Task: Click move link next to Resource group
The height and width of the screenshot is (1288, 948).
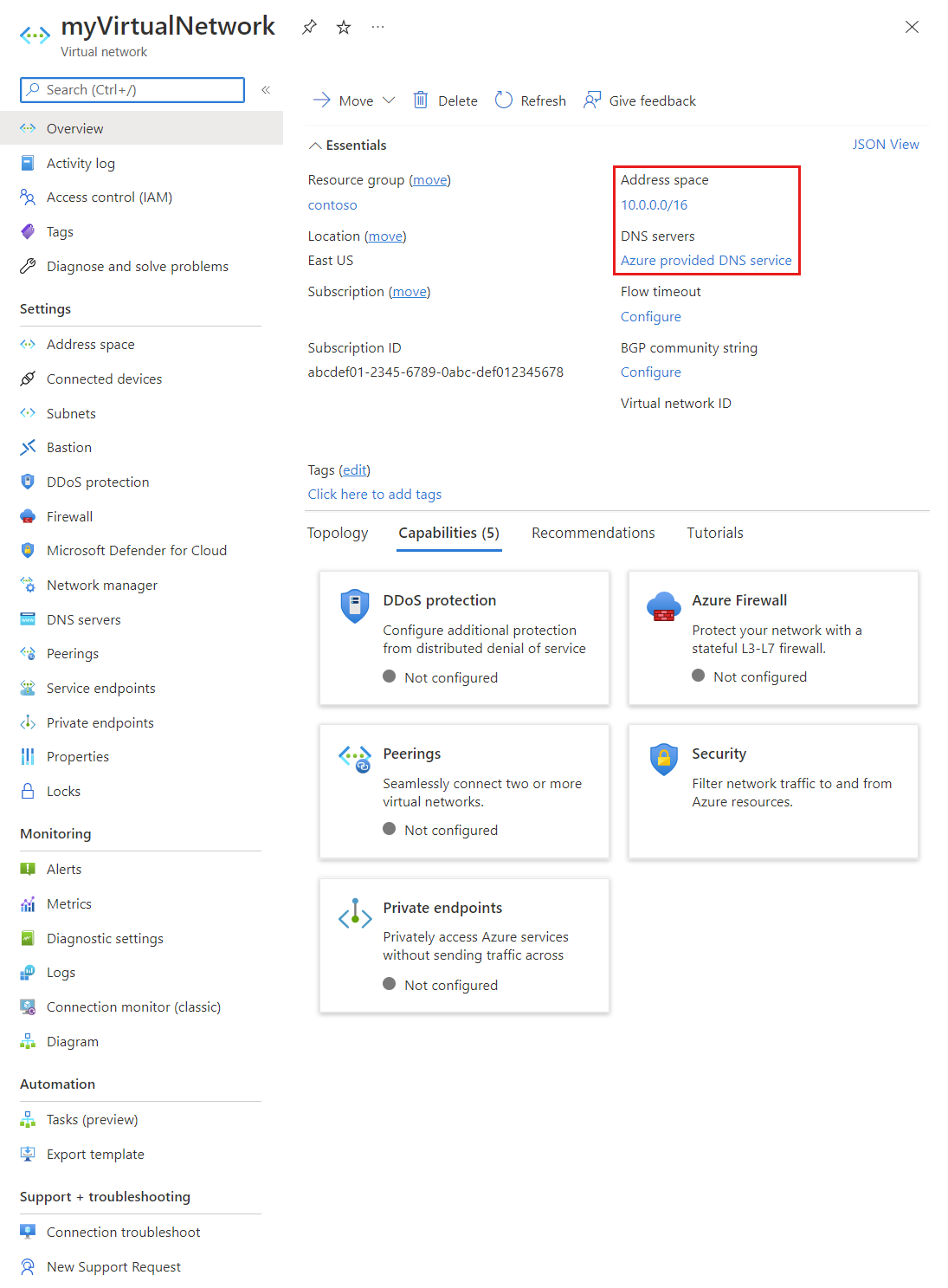Action: click(430, 180)
